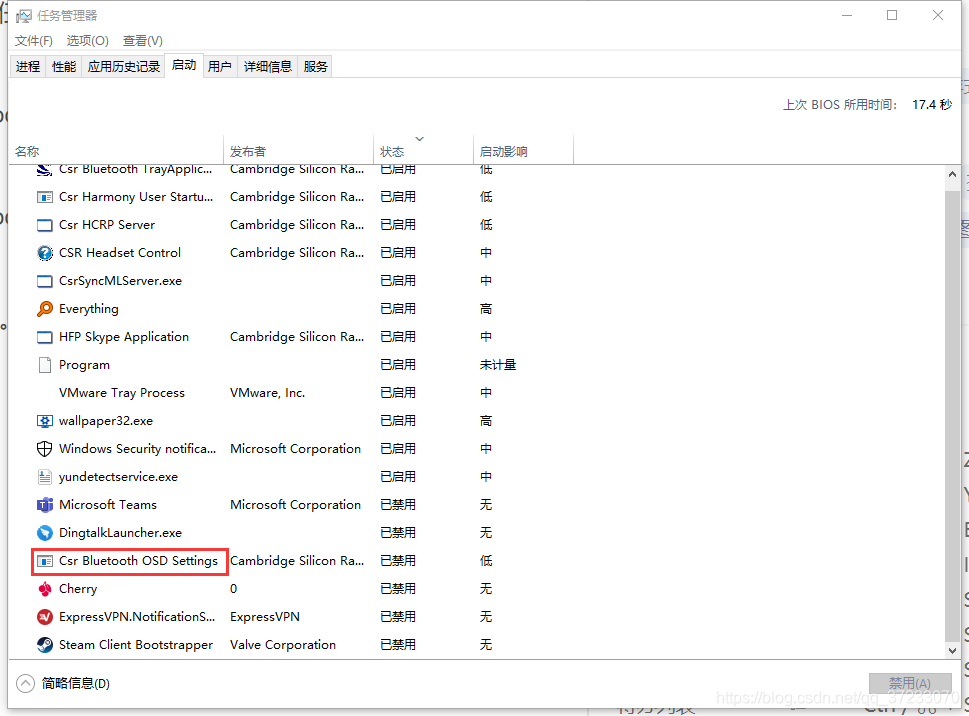Click 已禁用 status of Cherry
This screenshot has height=716, width=969.
[x=397, y=589]
